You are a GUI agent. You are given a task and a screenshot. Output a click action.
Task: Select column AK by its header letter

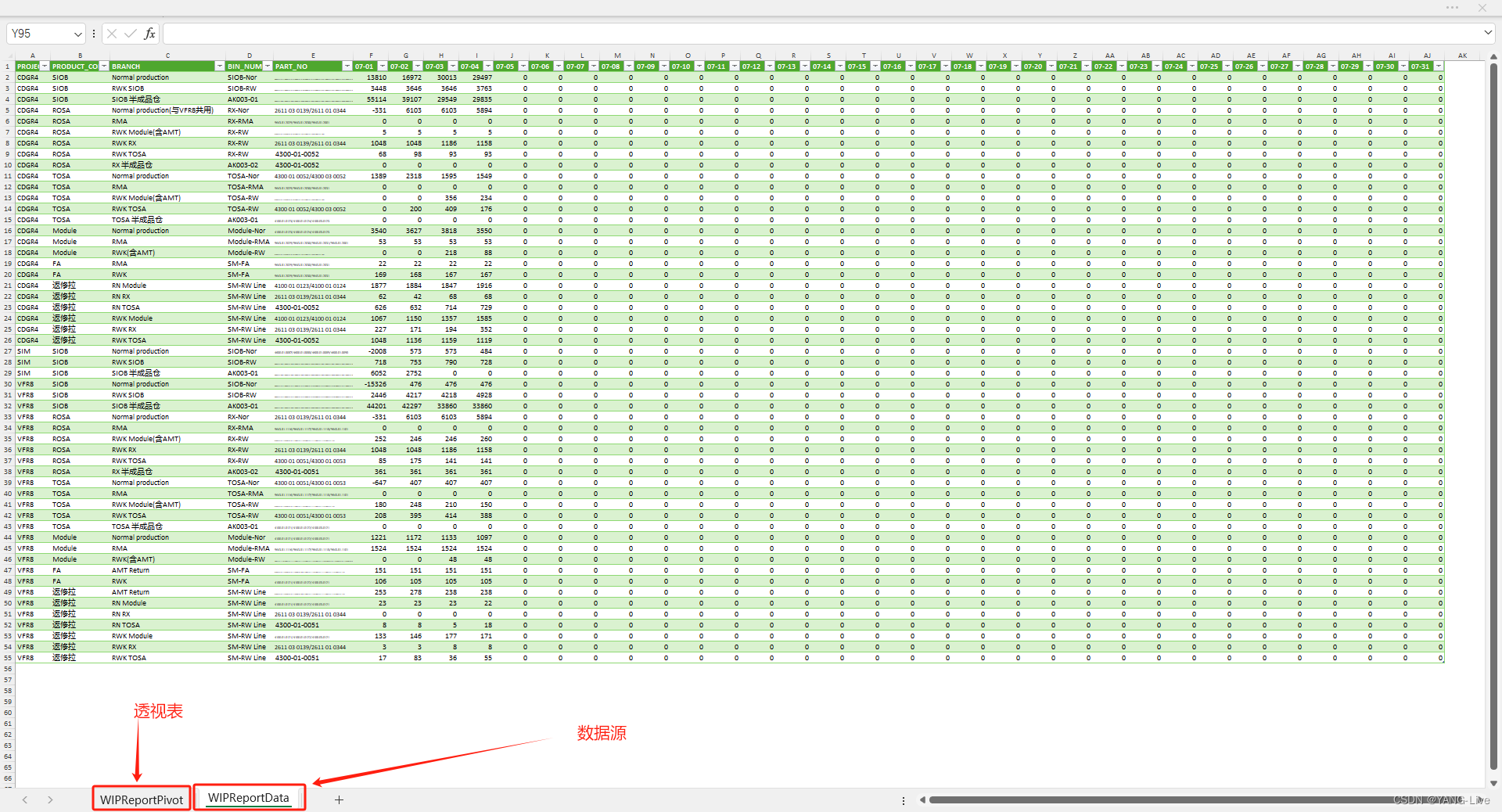1462,56
